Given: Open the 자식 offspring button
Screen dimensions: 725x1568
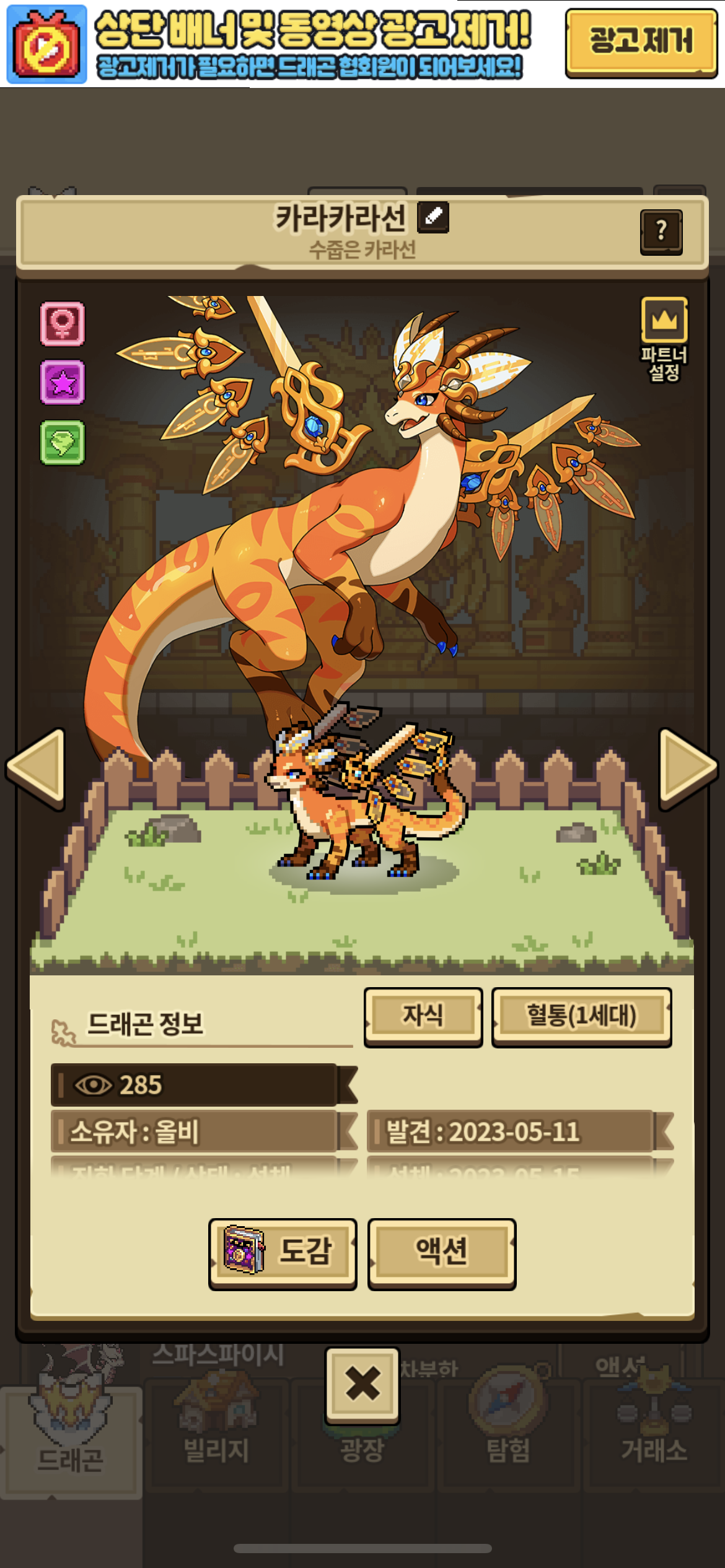Looking at the screenshot, I should pyautogui.click(x=423, y=1016).
